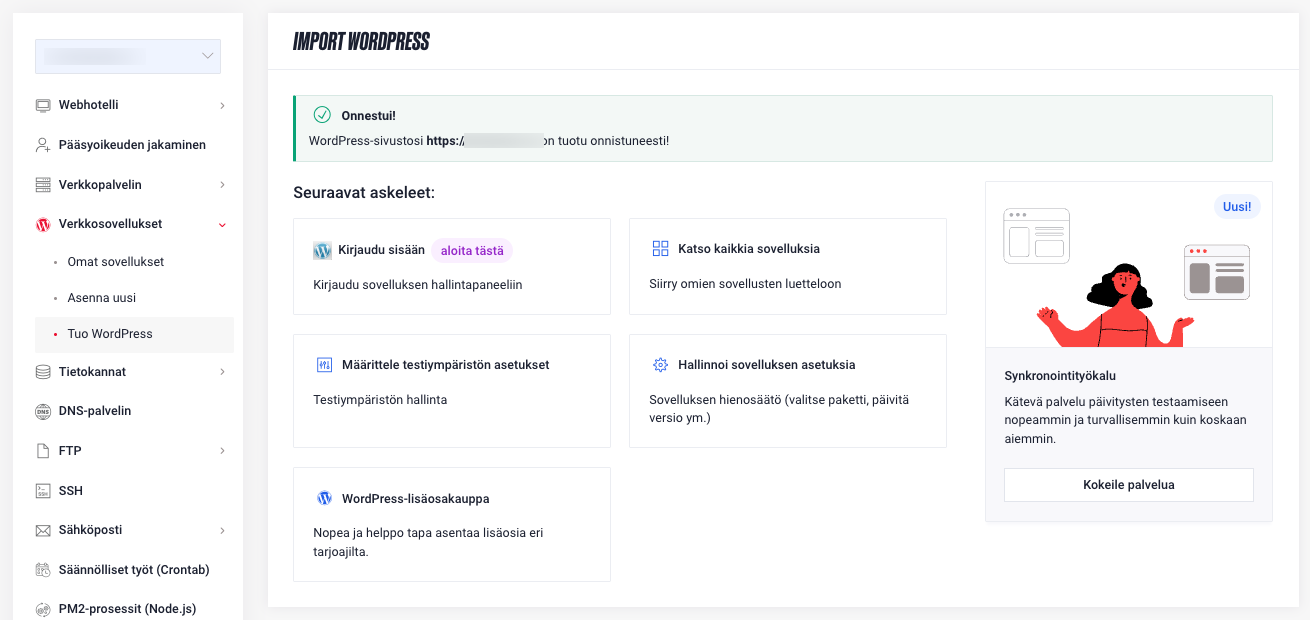Expand the FTP submenu chevron

click(x=222, y=451)
